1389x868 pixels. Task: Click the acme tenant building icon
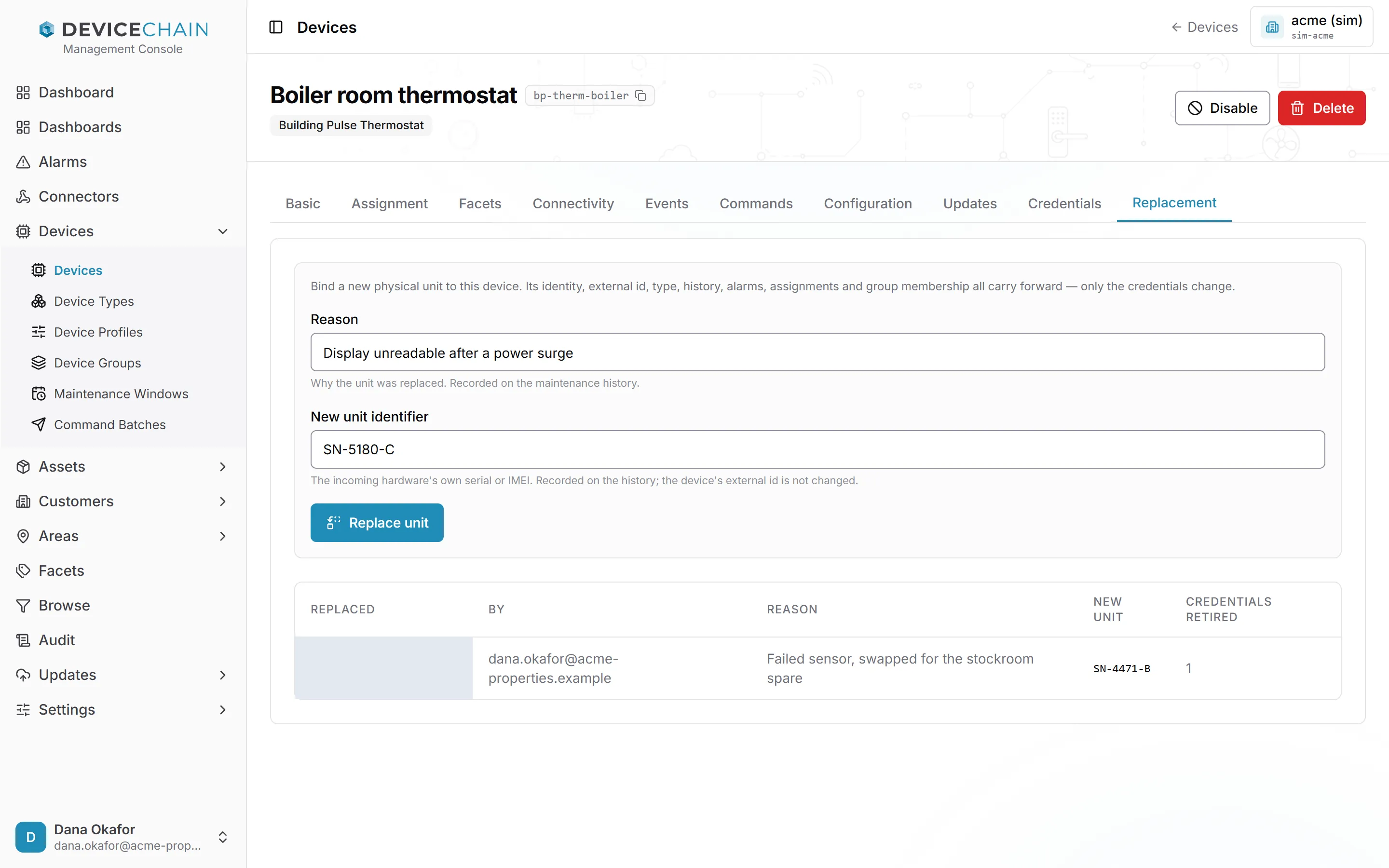1272,27
